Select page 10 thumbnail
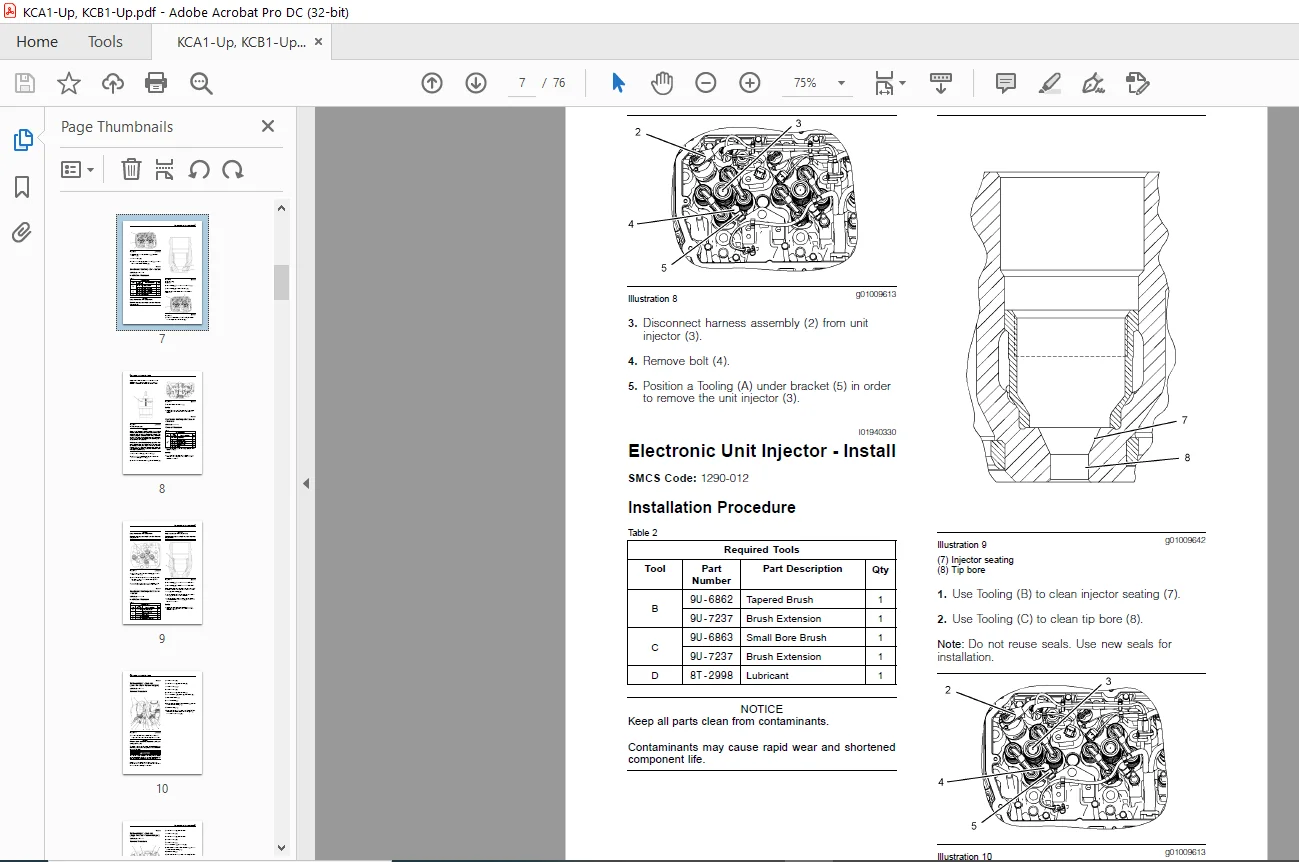 (x=162, y=723)
